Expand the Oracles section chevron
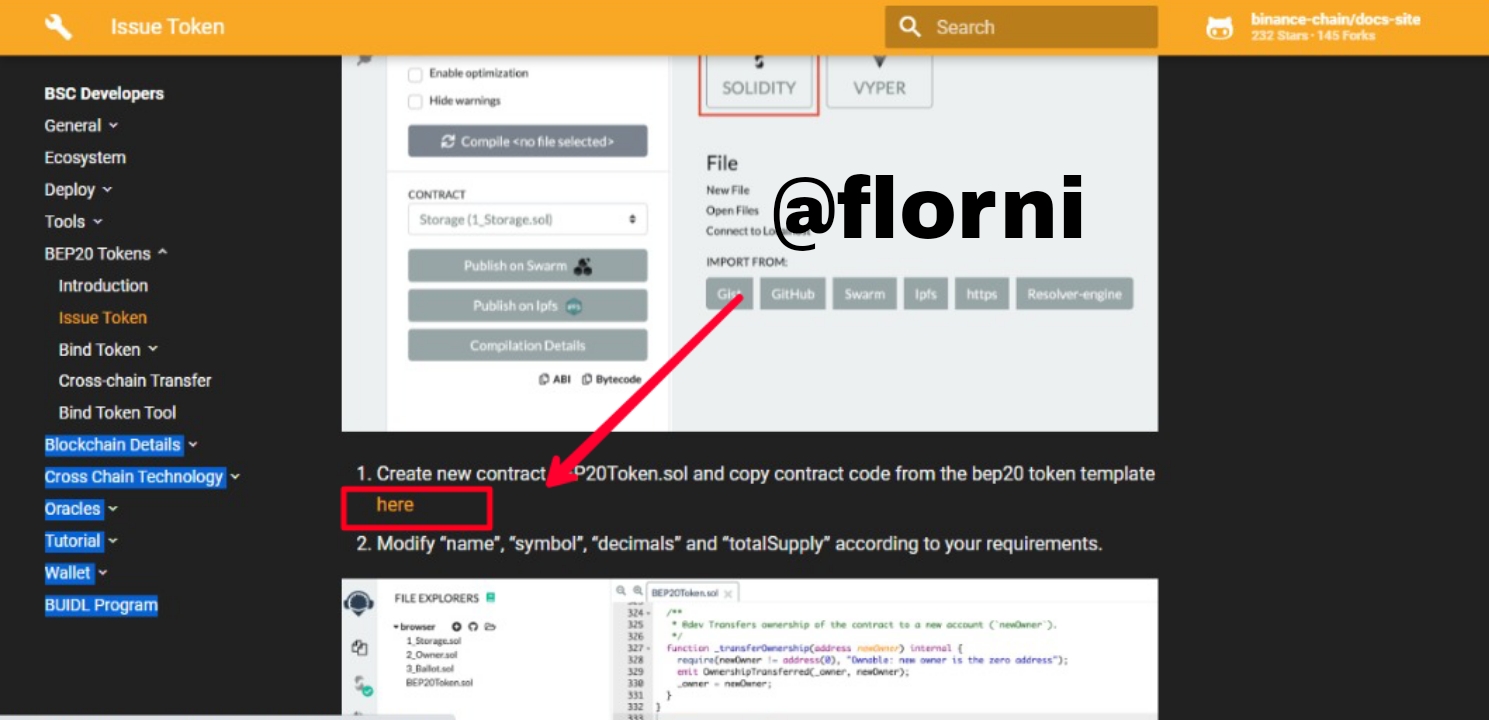Viewport: 1489px width, 720px height. point(113,509)
